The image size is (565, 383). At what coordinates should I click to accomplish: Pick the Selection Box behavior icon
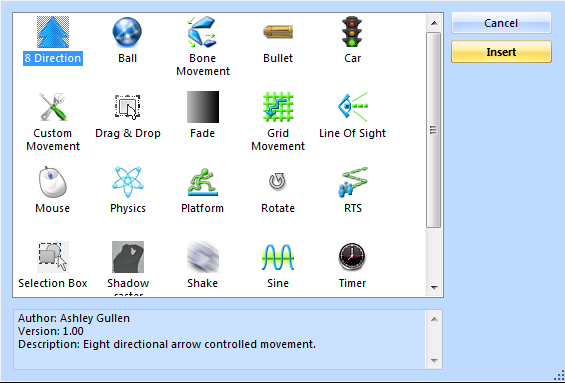(53, 257)
